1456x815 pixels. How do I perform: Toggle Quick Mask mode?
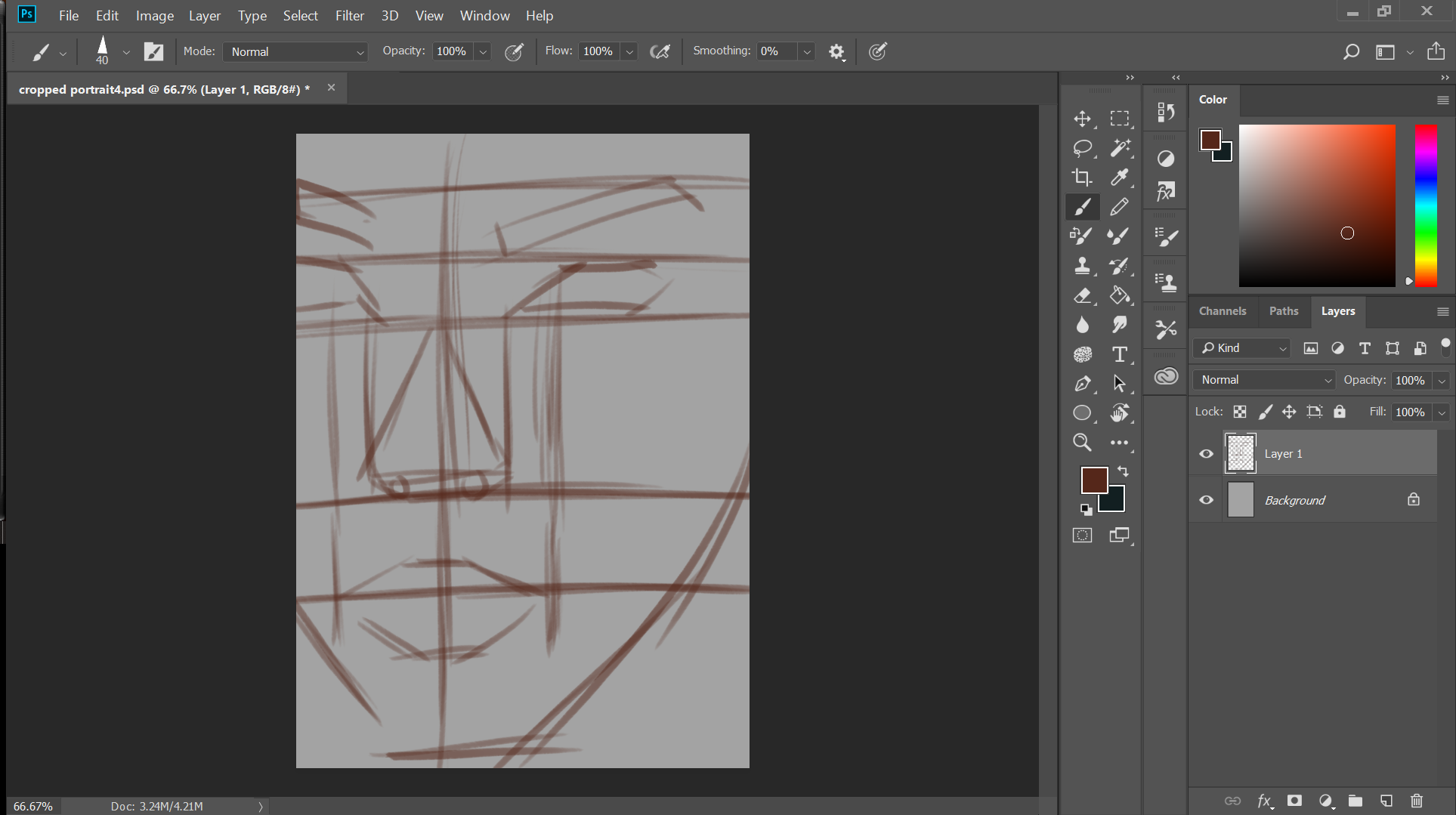click(1082, 536)
